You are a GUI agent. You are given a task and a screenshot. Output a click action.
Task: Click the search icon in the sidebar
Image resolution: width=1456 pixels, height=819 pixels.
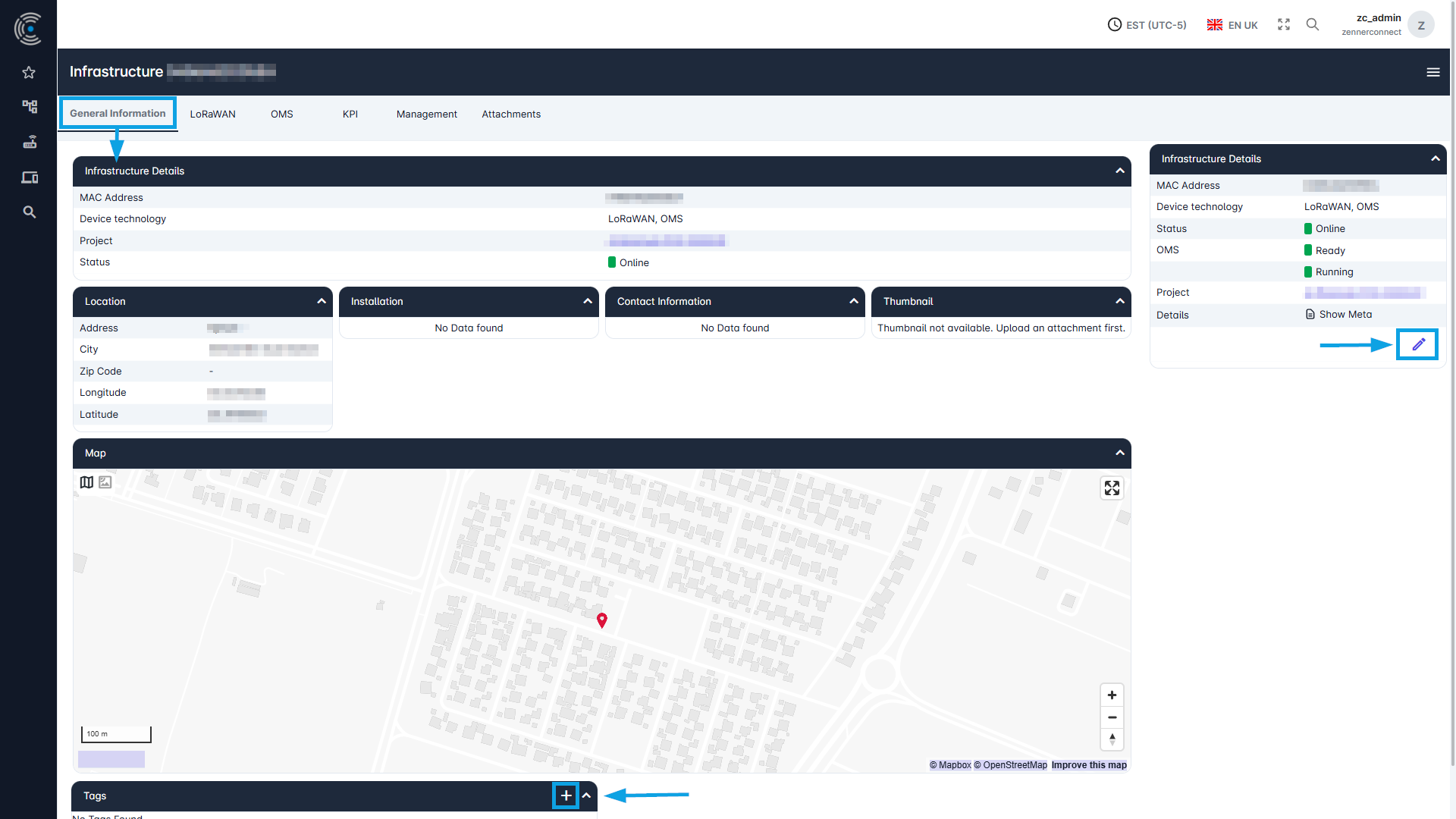tap(29, 212)
